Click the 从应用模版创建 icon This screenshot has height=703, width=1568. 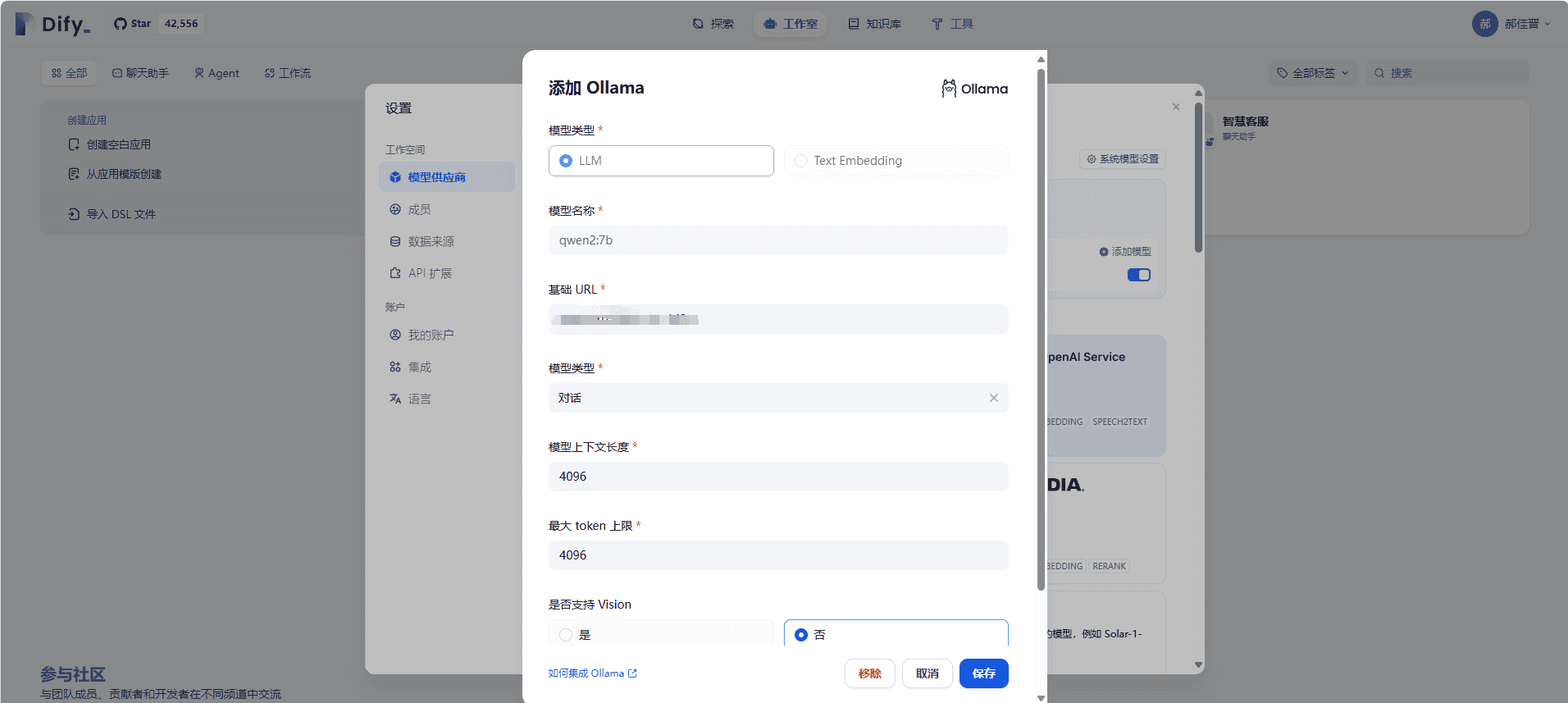[x=74, y=174]
